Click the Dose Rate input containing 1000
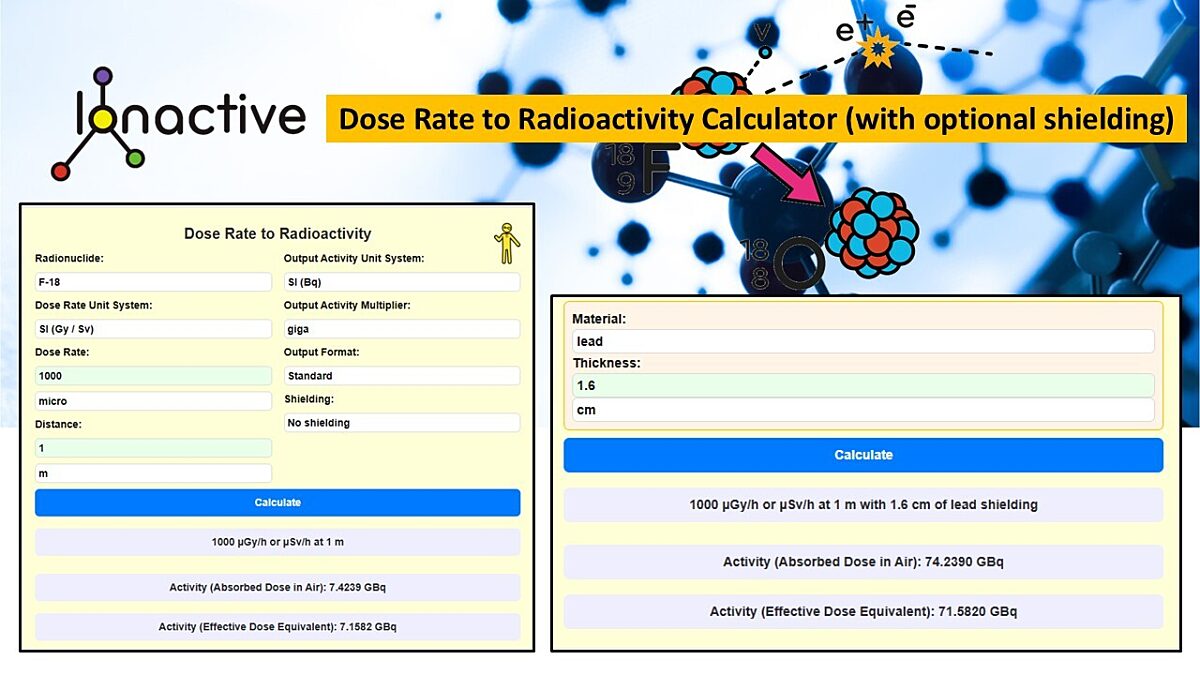The height and width of the screenshot is (675, 1200). point(152,375)
